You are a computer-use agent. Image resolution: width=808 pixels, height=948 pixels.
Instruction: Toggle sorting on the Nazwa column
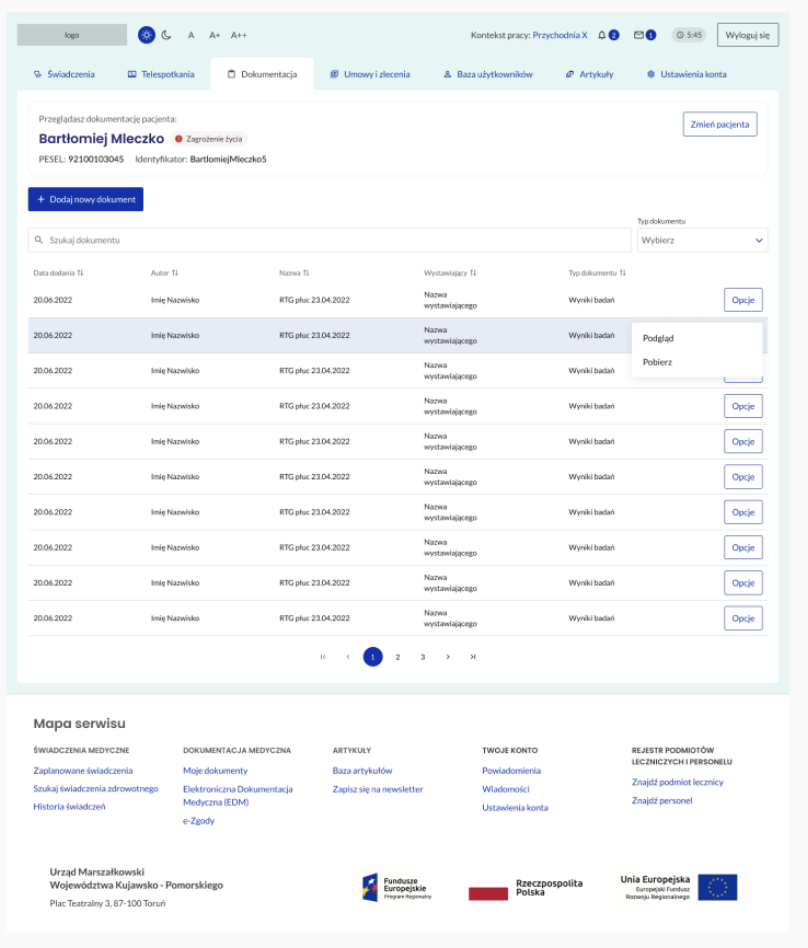[308, 272]
